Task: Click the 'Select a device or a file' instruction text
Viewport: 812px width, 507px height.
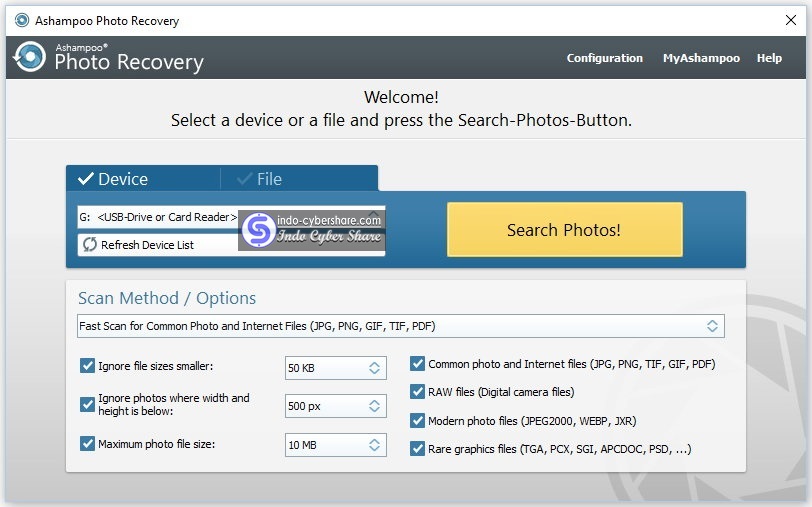Action: point(401,120)
